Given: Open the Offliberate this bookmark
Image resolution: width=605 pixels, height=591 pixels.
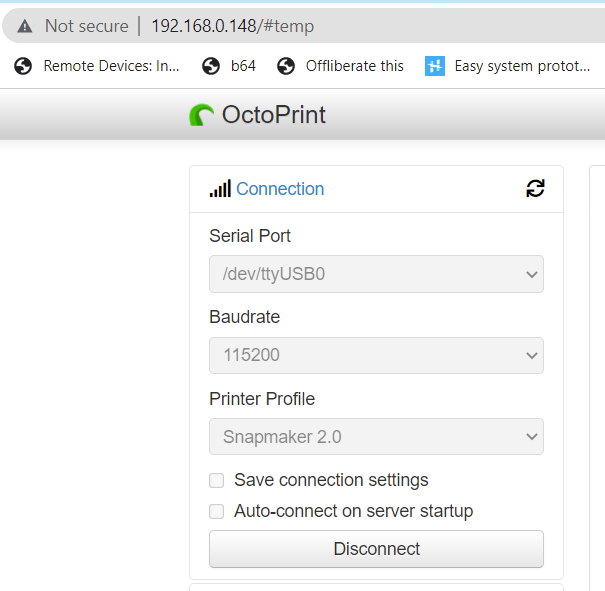Looking at the screenshot, I should pyautogui.click(x=355, y=66).
